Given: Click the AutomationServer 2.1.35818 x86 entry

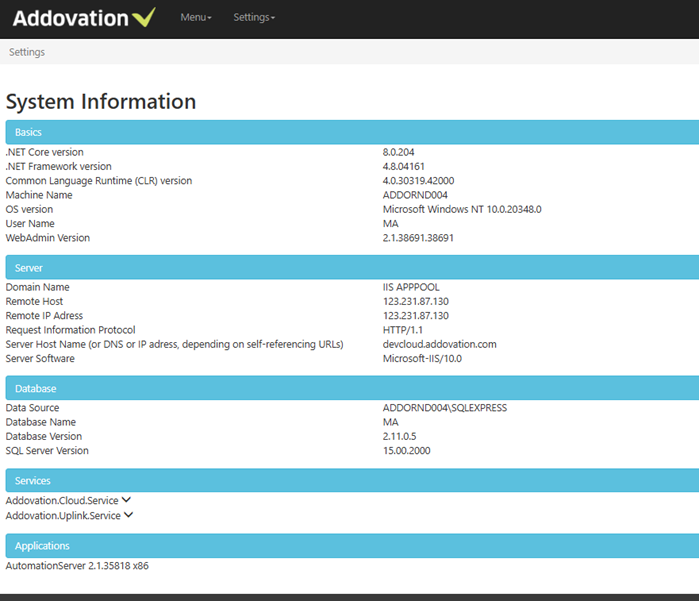Looking at the screenshot, I should pos(77,566).
